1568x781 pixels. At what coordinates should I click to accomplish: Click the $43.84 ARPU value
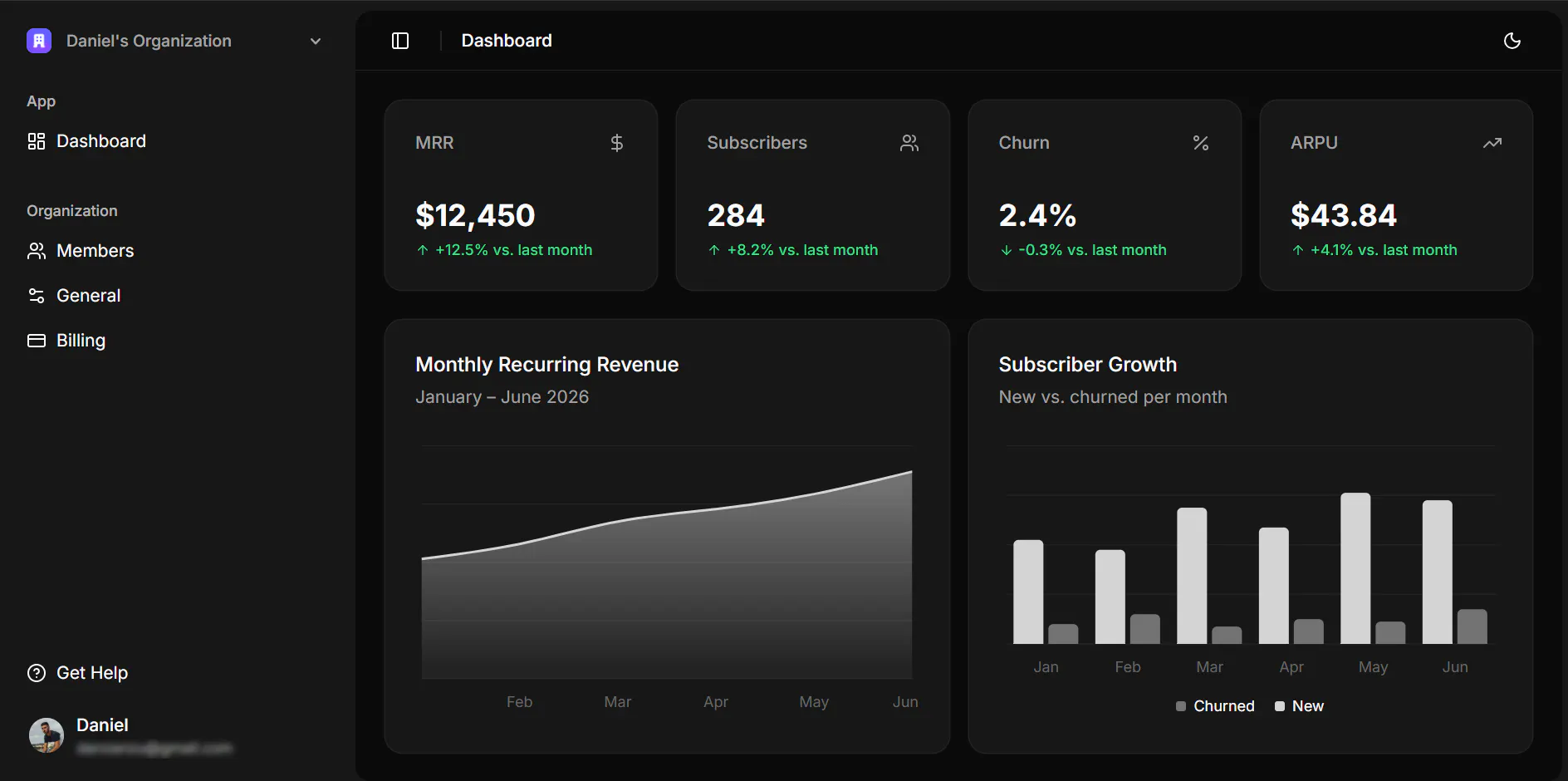[1344, 215]
